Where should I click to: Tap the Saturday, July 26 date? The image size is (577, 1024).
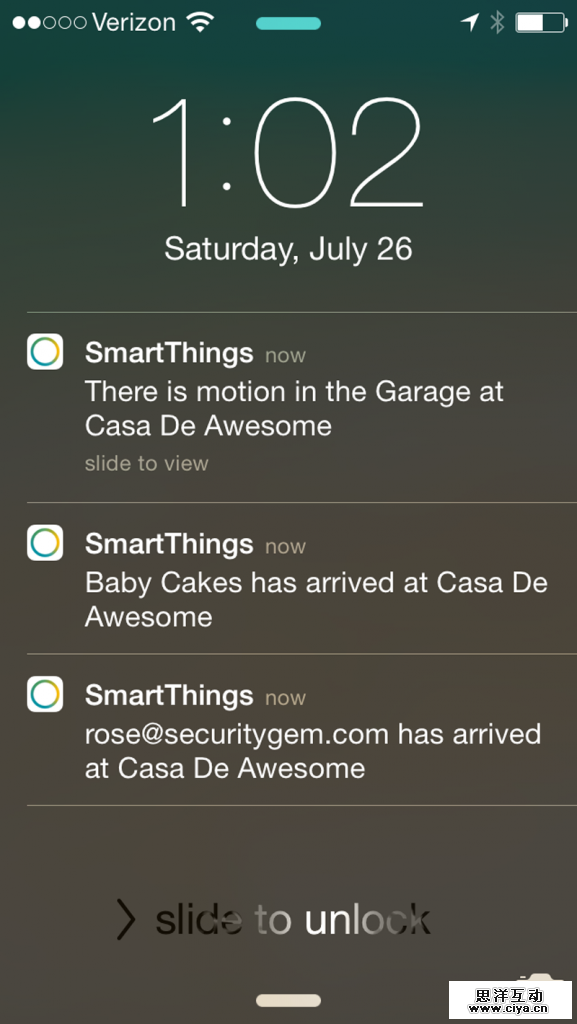[288, 249]
